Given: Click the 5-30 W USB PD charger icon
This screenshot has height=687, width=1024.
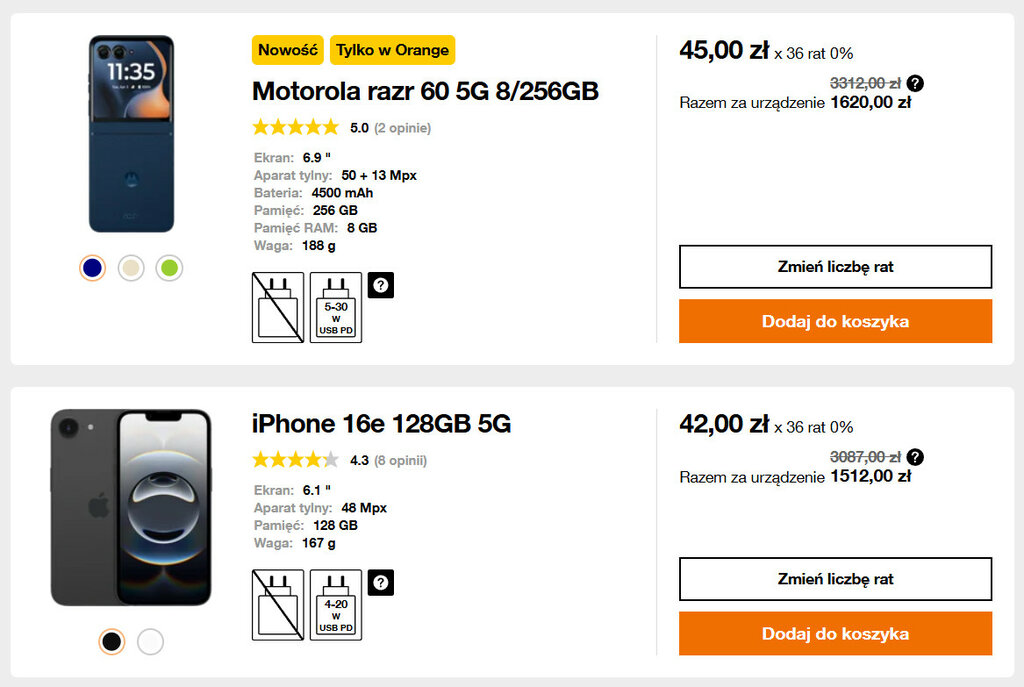Looking at the screenshot, I should click(x=336, y=307).
